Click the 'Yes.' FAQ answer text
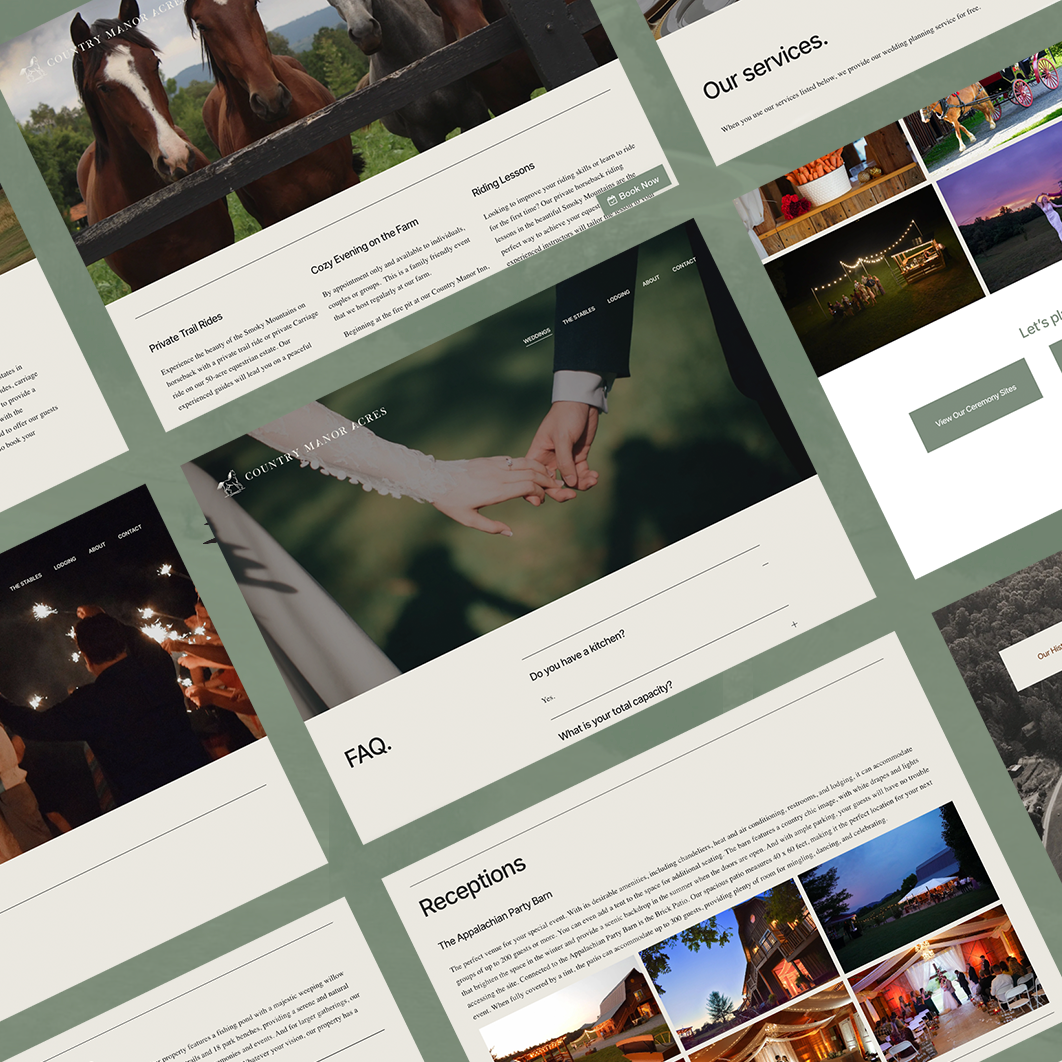 point(548,698)
